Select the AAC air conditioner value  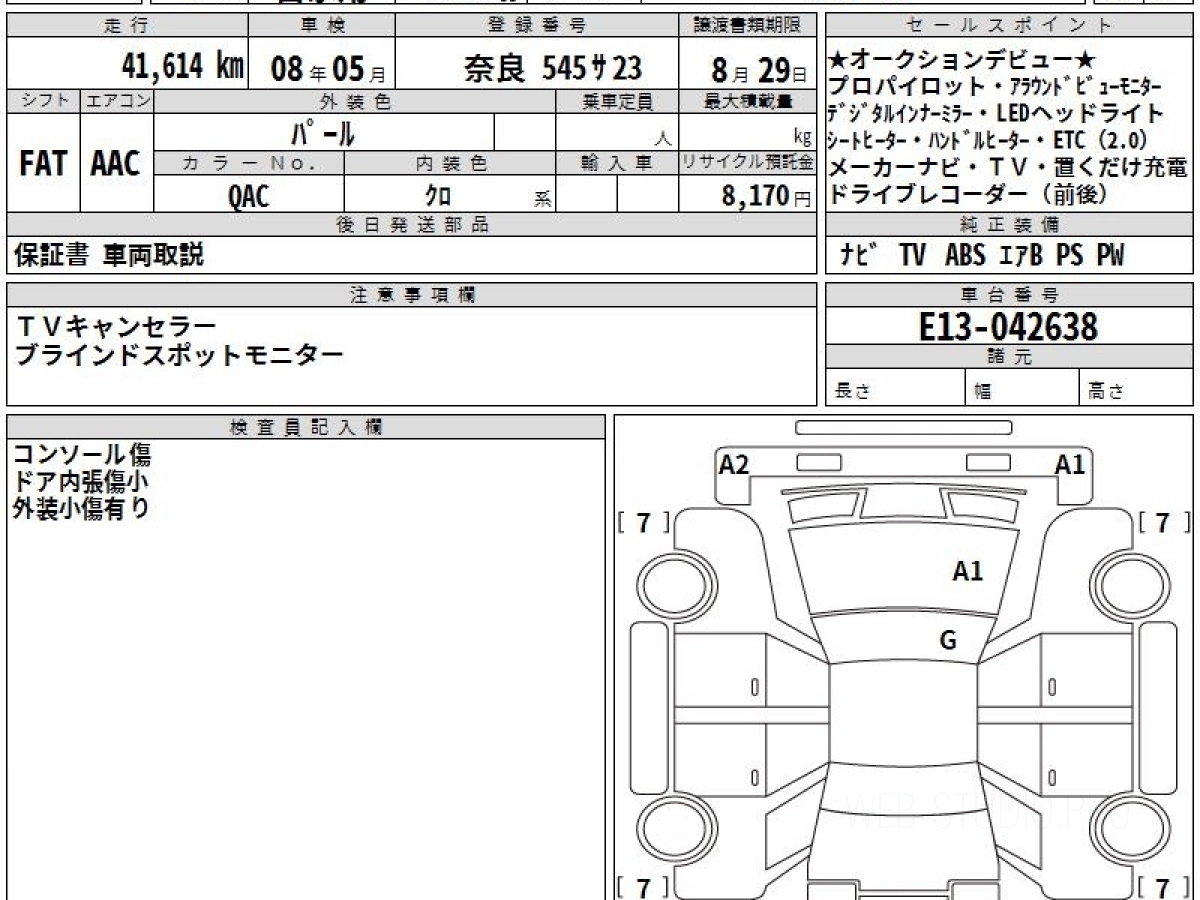pos(116,164)
